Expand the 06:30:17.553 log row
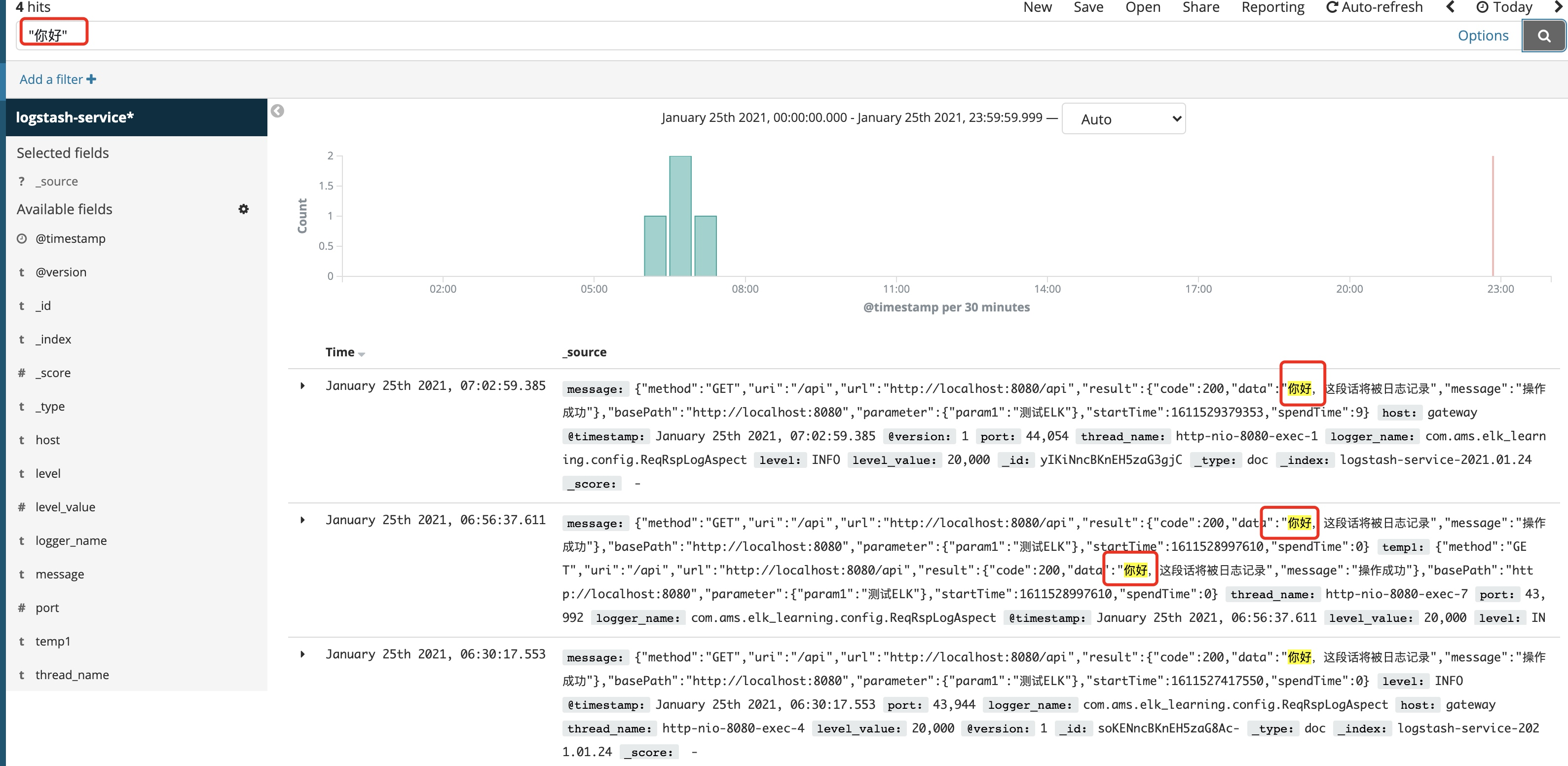Screen dimensions: 1568x766 pyautogui.click(x=302, y=654)
